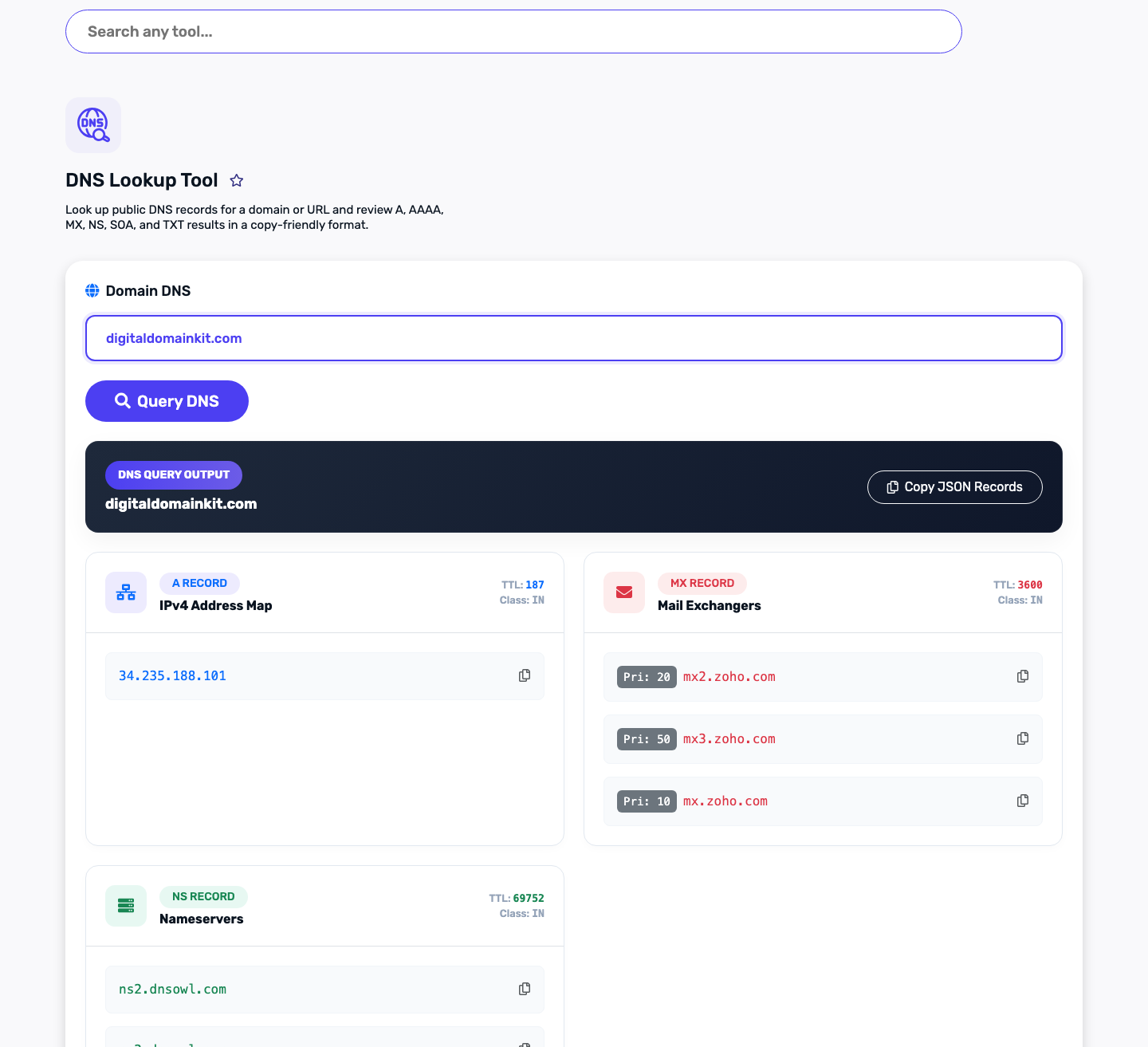Click the MX Record envelope icon
The width and height of the screenshot is (1148, 1047).
[624, 592]
